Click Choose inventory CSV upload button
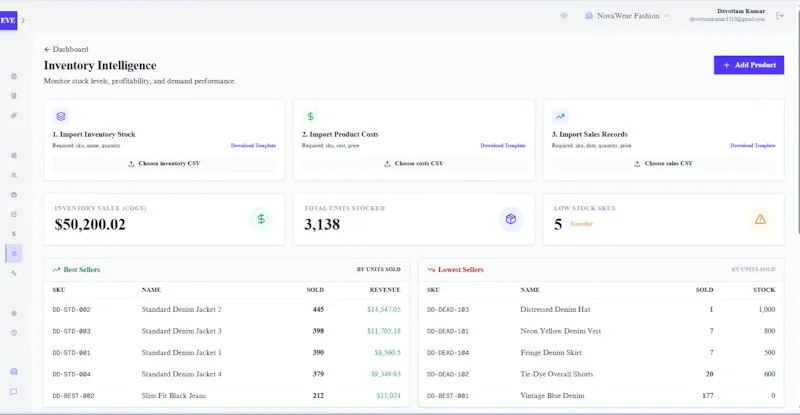Viewport: 800px width, 415px height. tap(164, 163)
